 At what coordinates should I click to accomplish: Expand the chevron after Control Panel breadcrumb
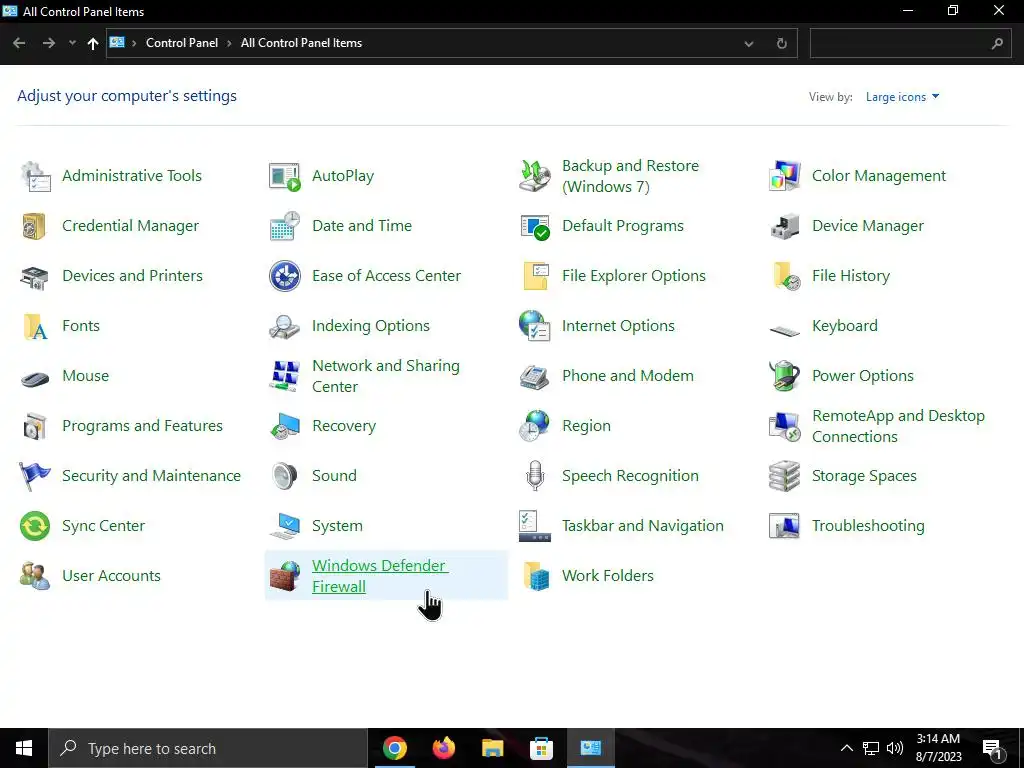(x=229, y=43)
